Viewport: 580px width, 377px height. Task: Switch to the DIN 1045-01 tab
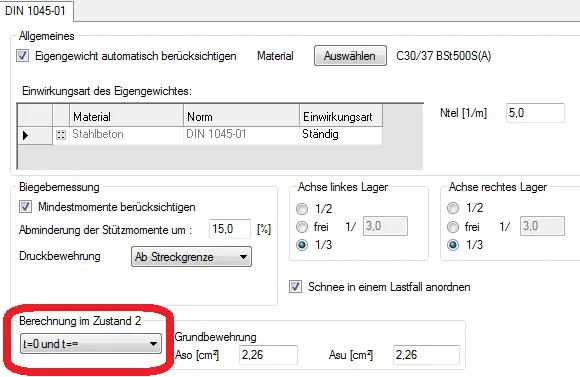[36, 11]
